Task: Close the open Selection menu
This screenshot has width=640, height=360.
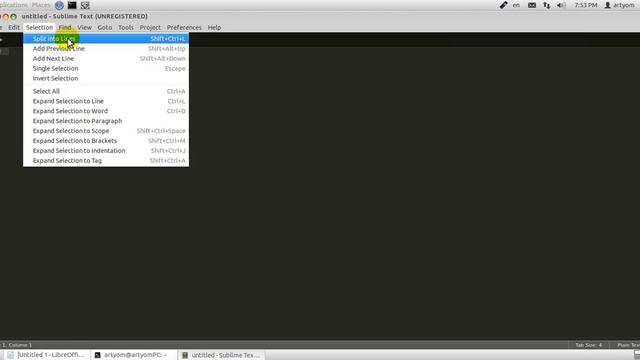Action: click(39, 27)
